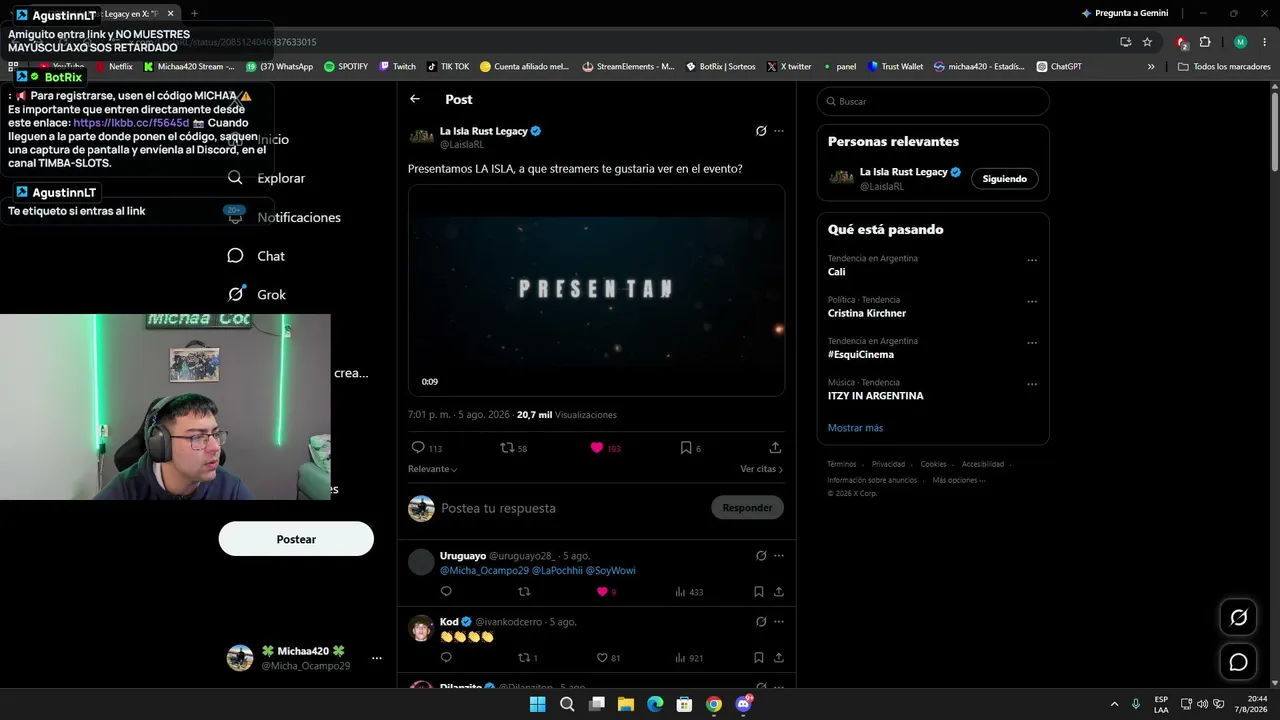
Task: Open more options on Uruguayo's comment
Action: 779,556
